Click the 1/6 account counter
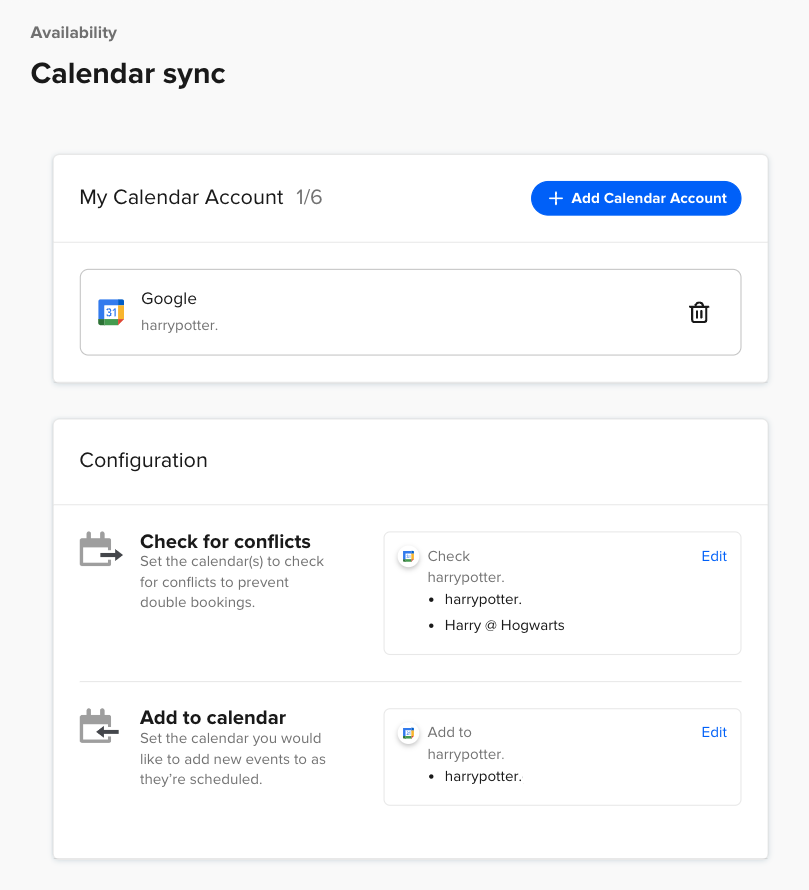Screen dimensions: 809x890 pyautogui.click(x=311, y=197)
